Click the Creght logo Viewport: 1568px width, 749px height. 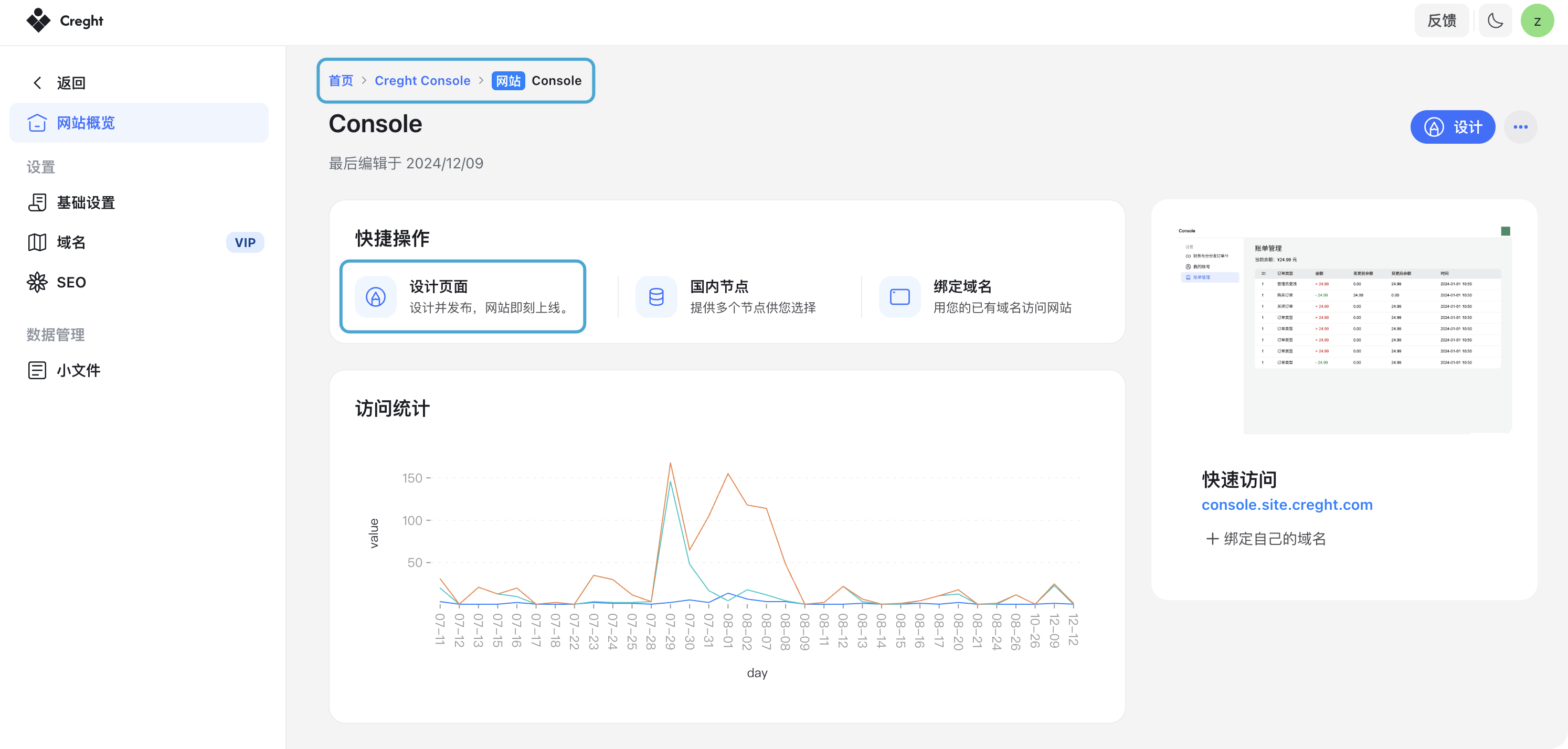(65, 20)
